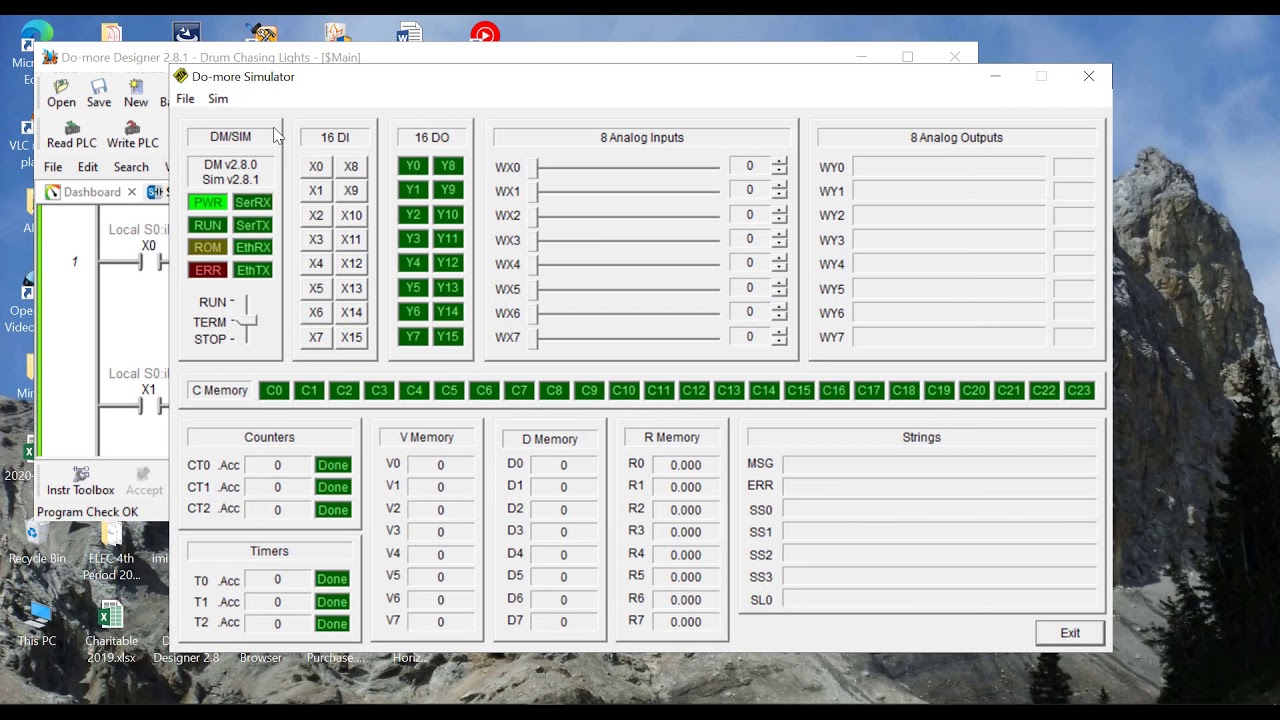Click the R5 memory value field
Viewport: 1280px width, 720px height.
pyautogui.click(x=686, y=577)
